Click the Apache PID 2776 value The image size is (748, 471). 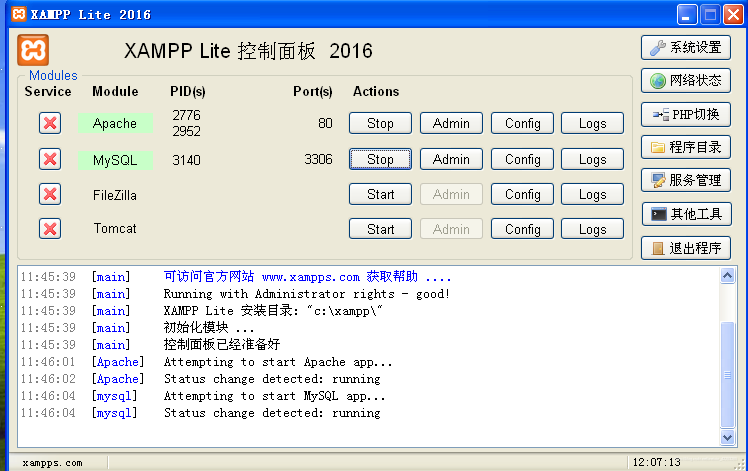[187, 115]
